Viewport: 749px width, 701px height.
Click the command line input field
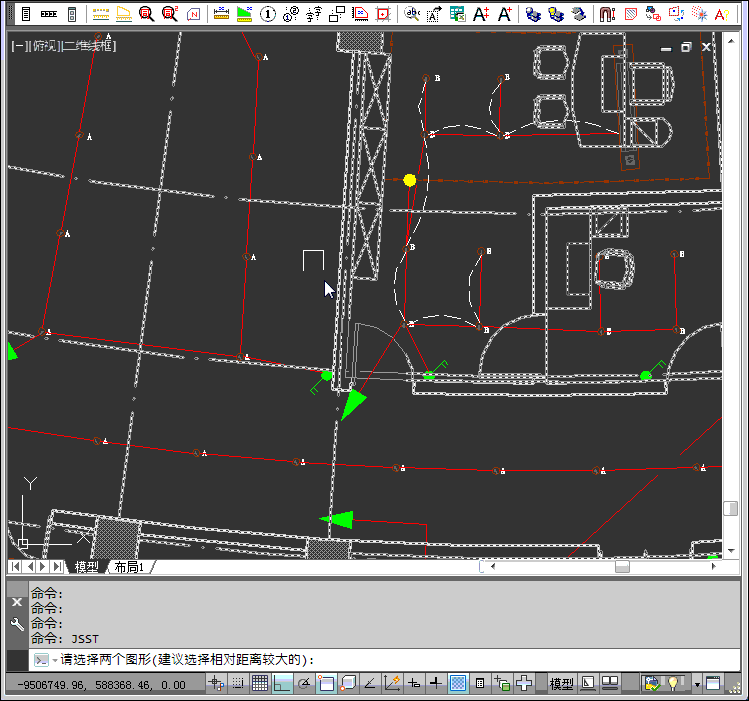pos(500,660)
